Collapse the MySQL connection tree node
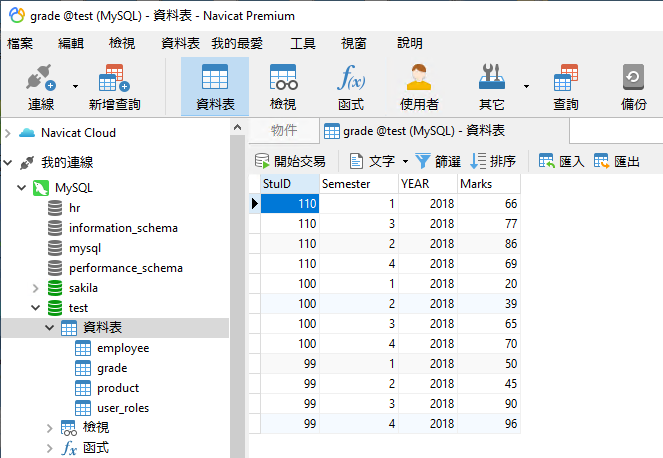Screen dimensions: 663x458 click(21, 188)
